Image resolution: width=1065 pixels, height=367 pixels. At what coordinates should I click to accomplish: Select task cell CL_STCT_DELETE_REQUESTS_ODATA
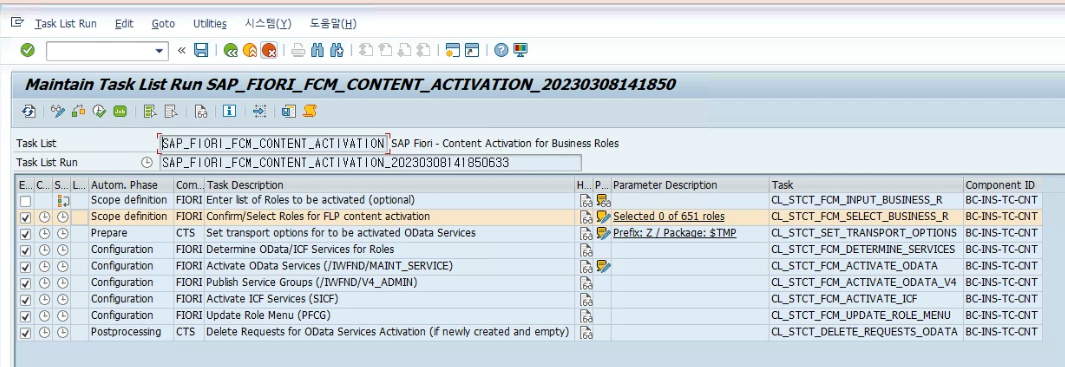866,332
